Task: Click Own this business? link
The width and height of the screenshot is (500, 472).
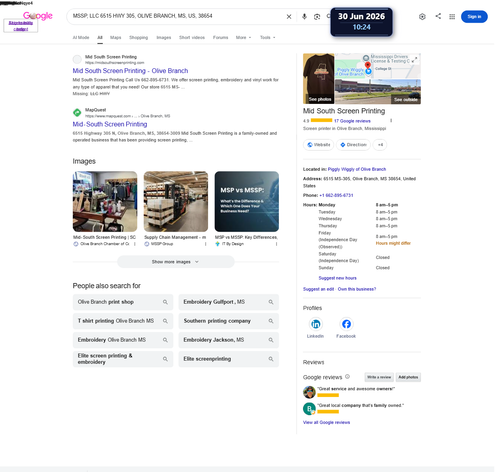Action: (357, 289)
